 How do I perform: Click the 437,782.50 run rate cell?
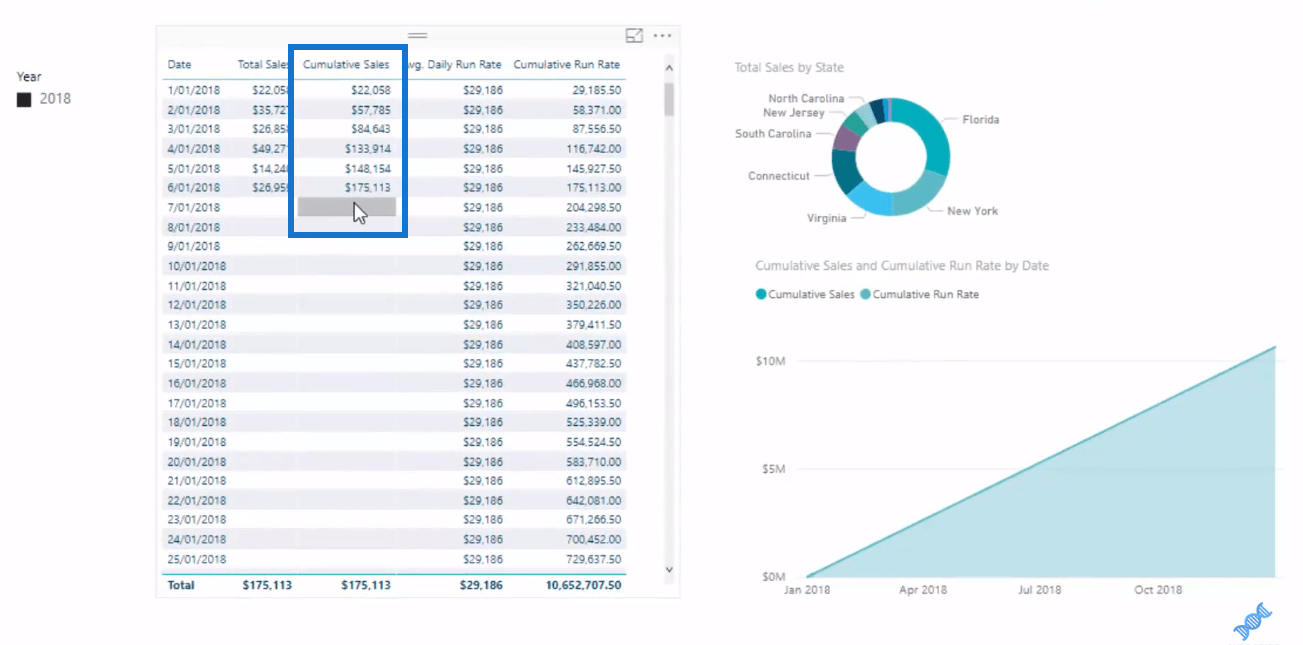pos(594,364)
